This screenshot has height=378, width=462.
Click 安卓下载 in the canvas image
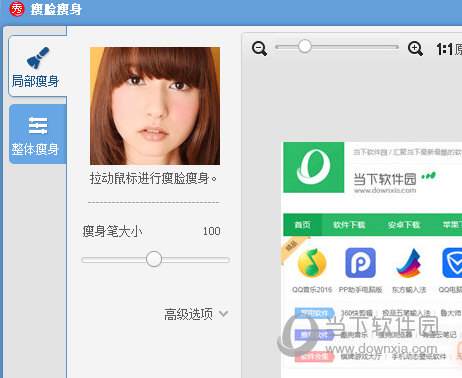coord(404,225)
